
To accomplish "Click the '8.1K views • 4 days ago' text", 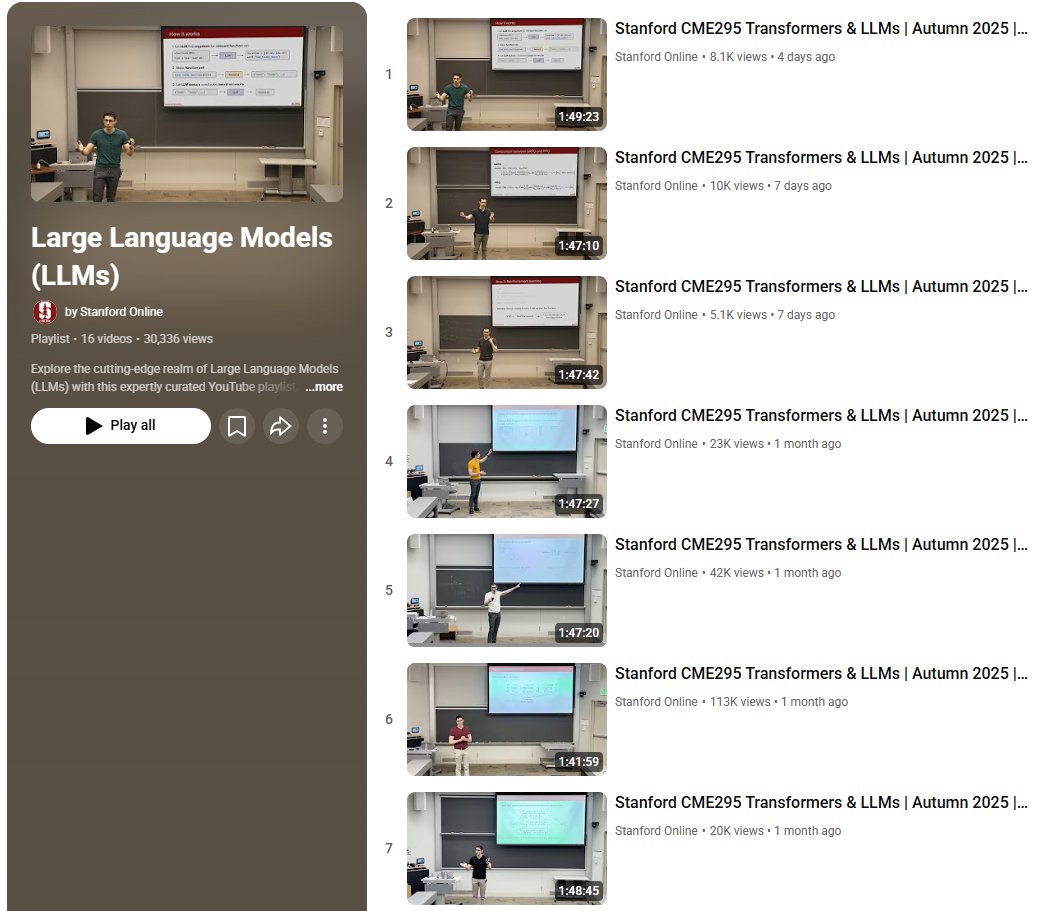I will (772, 57).
